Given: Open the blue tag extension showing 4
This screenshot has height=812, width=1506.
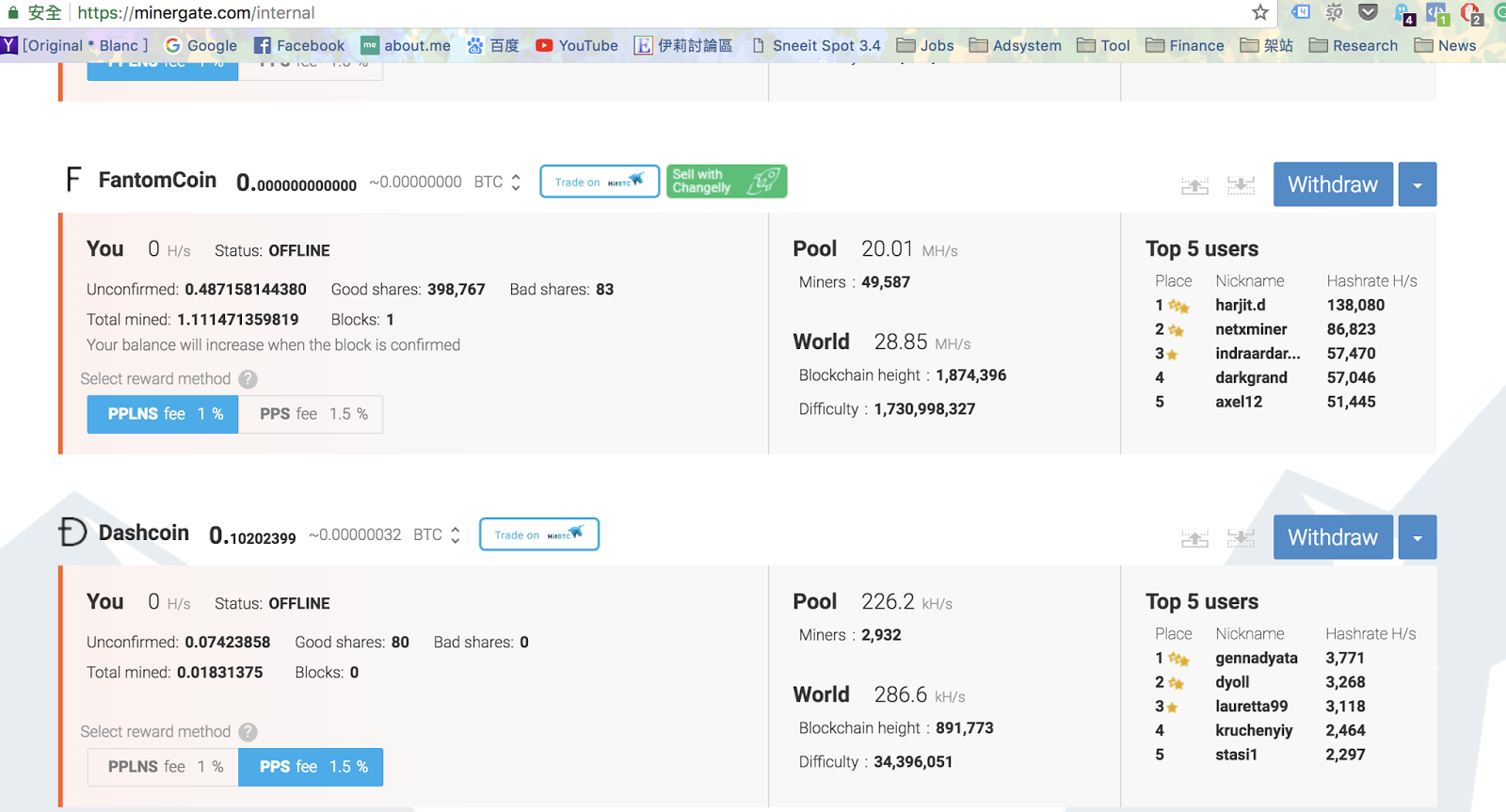Looking at the screenshot, I should tap(1301, 12).
